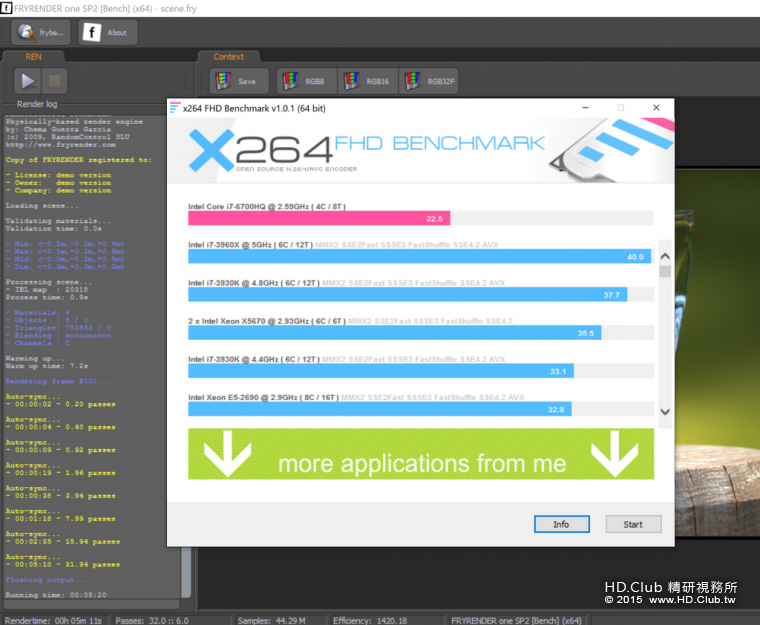Click the frybench website button
This screenshot has width=760, height=625.
(43, 31)
